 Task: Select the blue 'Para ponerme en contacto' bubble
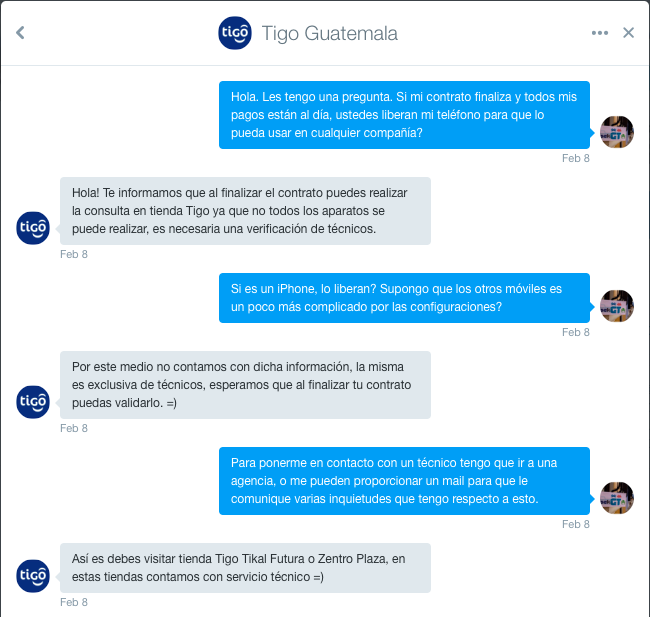point(404,481)
